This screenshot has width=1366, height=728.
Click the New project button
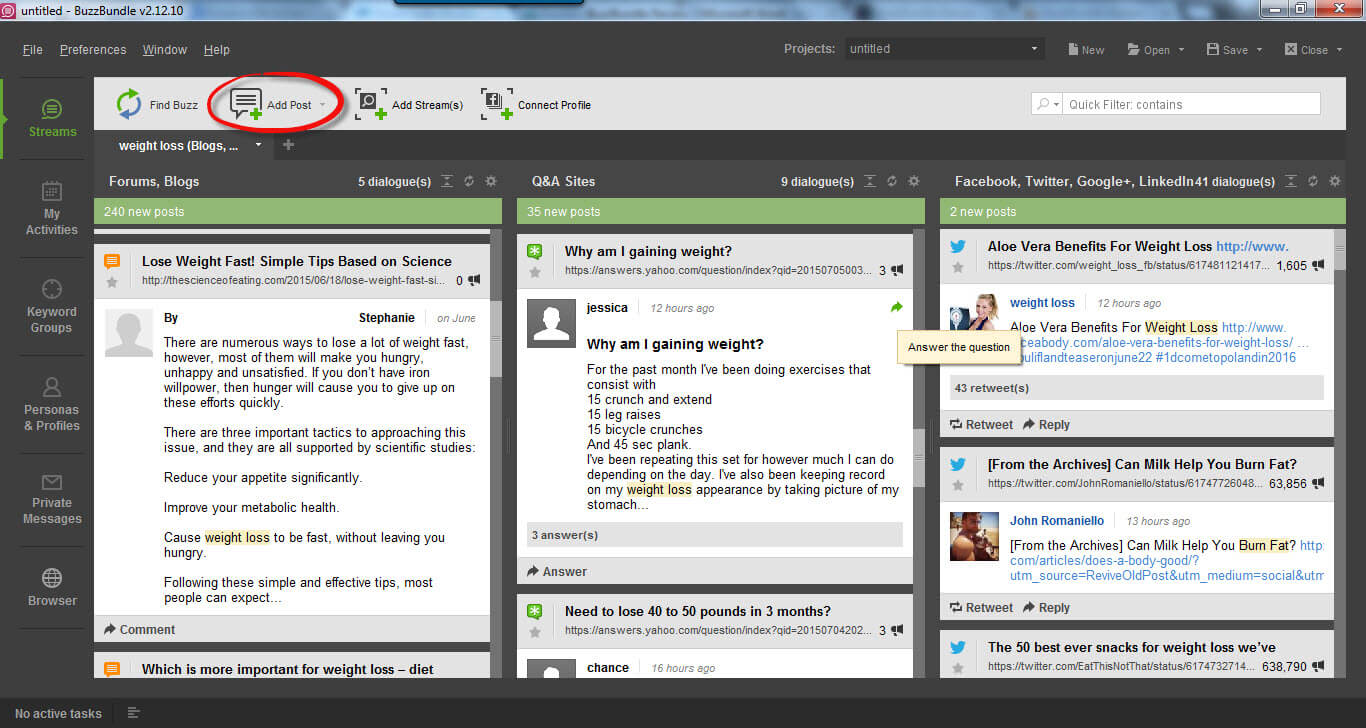[x=1085, y=50]
